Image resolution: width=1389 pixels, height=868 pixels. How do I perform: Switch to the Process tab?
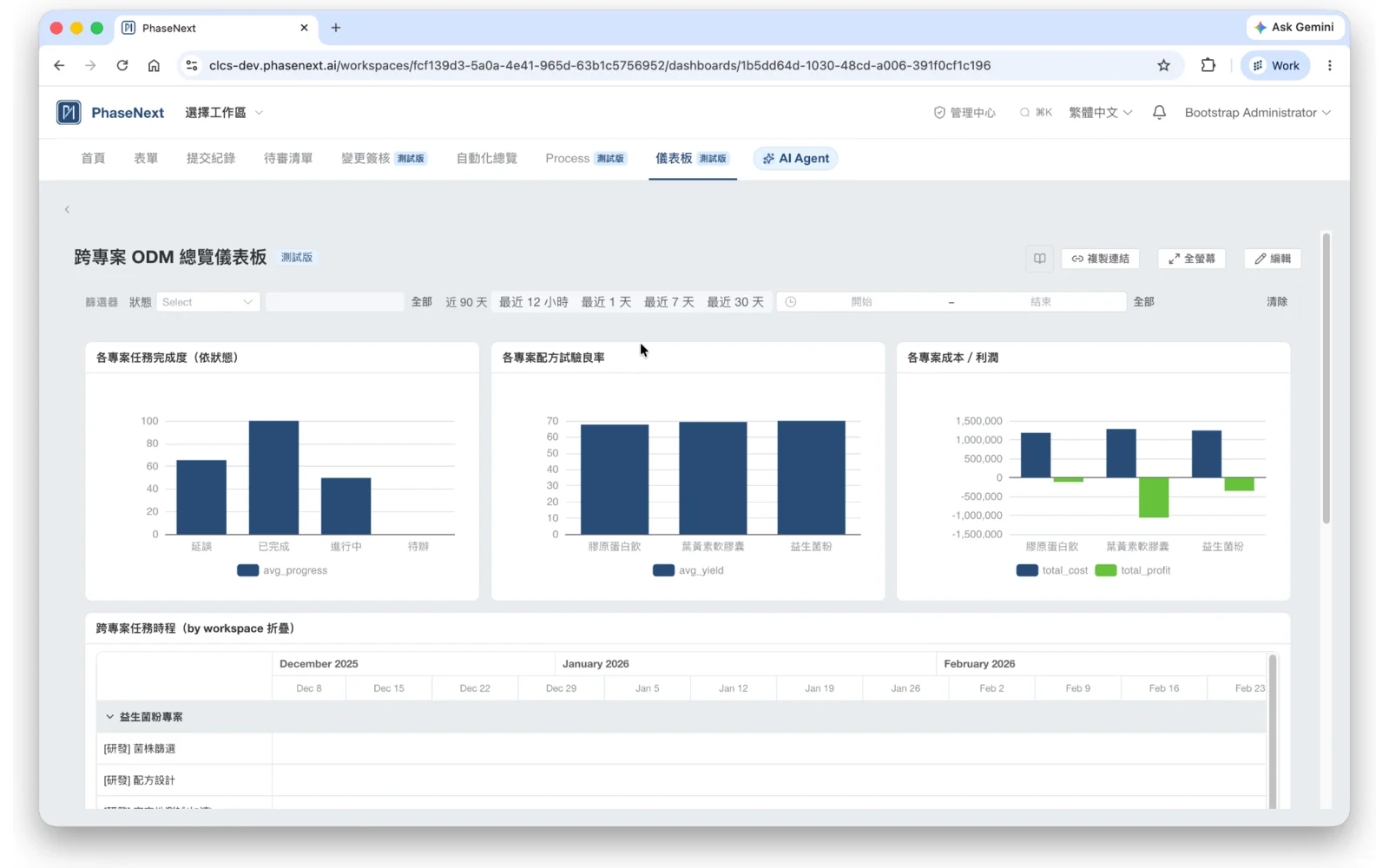586,158
